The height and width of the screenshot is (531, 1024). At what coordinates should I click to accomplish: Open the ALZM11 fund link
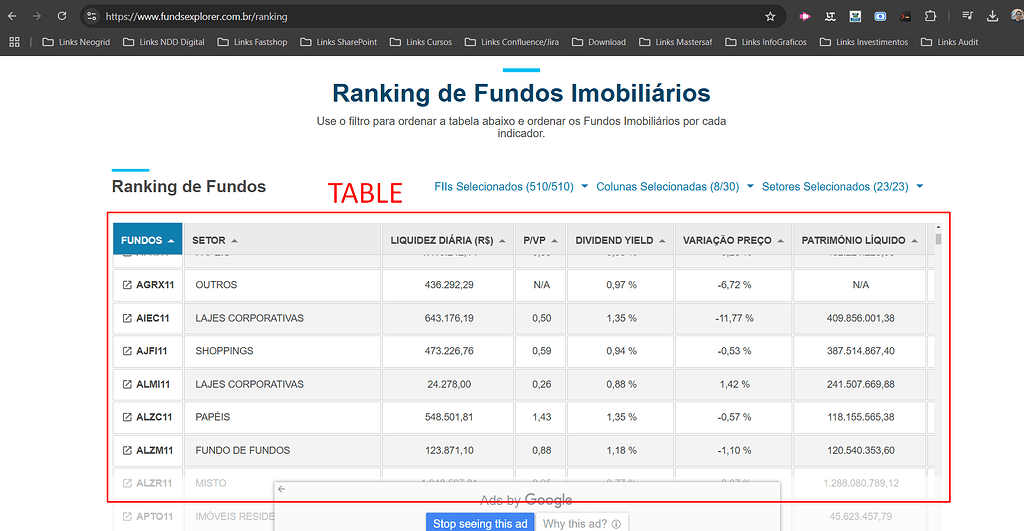tap(155, 450)
